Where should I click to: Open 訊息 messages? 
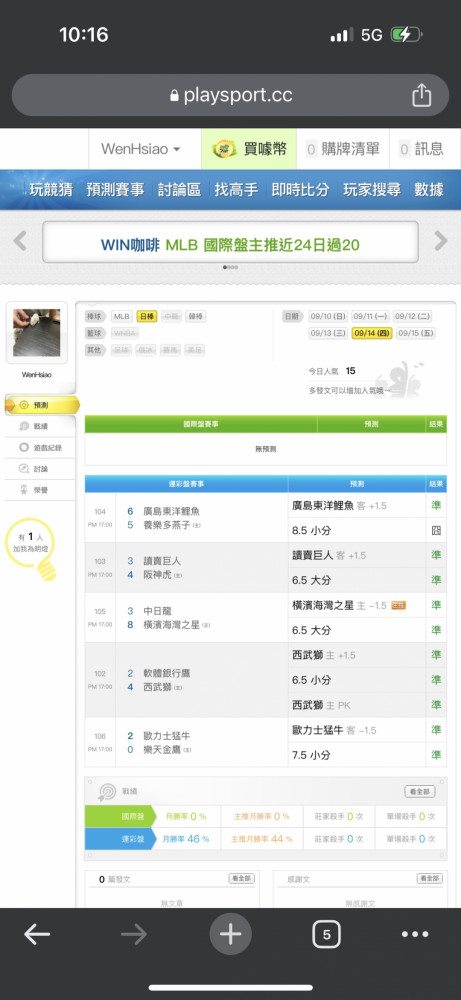click(x=421, y=149)
